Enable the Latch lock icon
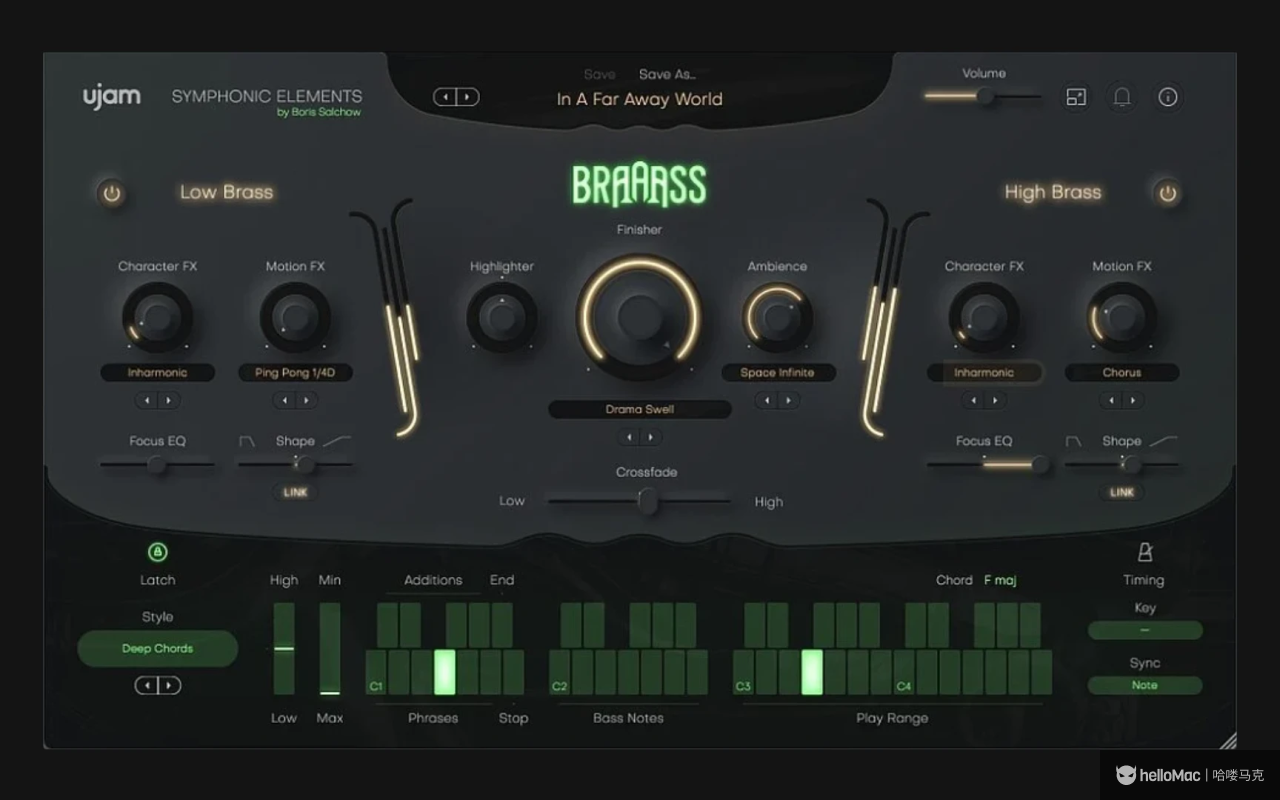The height and width of the screenshot is (800, 1280). pos(157,552)
